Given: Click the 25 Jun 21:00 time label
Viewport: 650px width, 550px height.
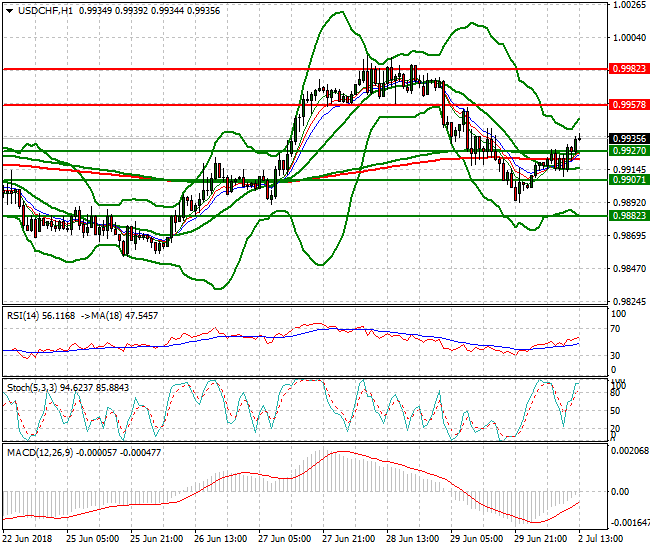Looking at the screenshot, I should 157,539.
